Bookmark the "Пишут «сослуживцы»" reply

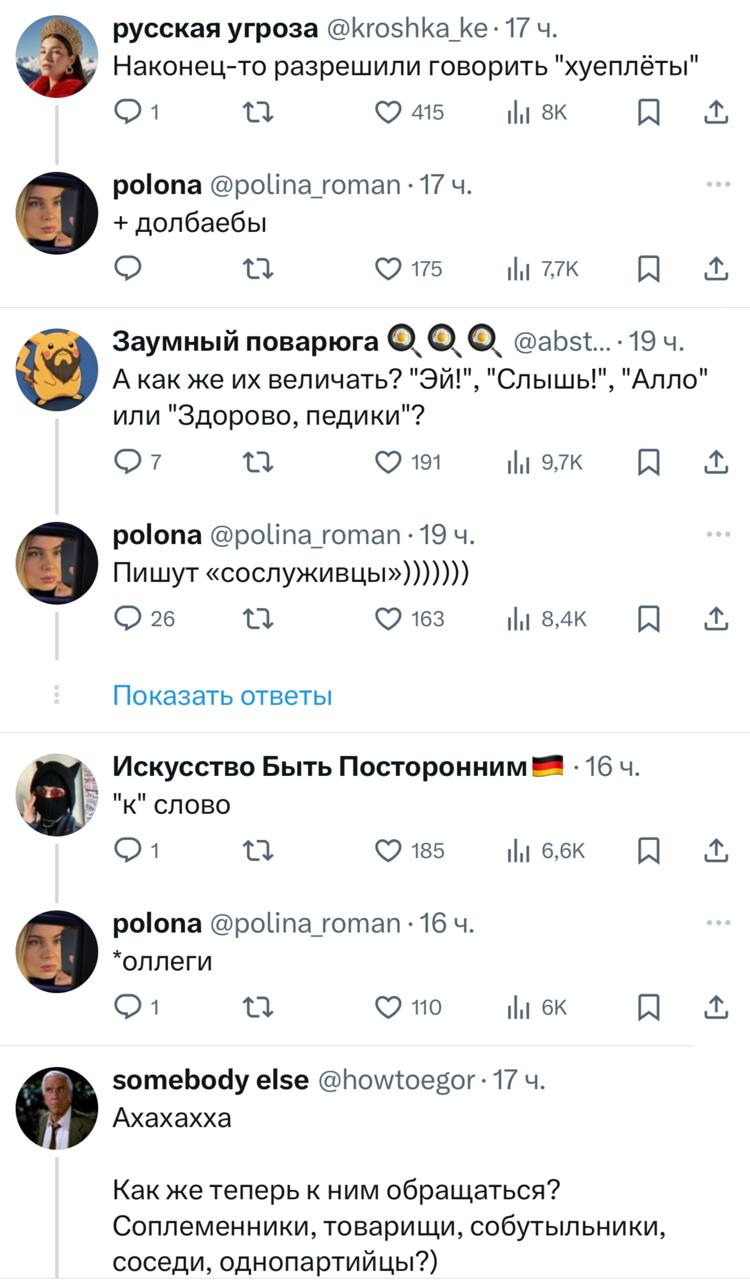coord(650,619)
